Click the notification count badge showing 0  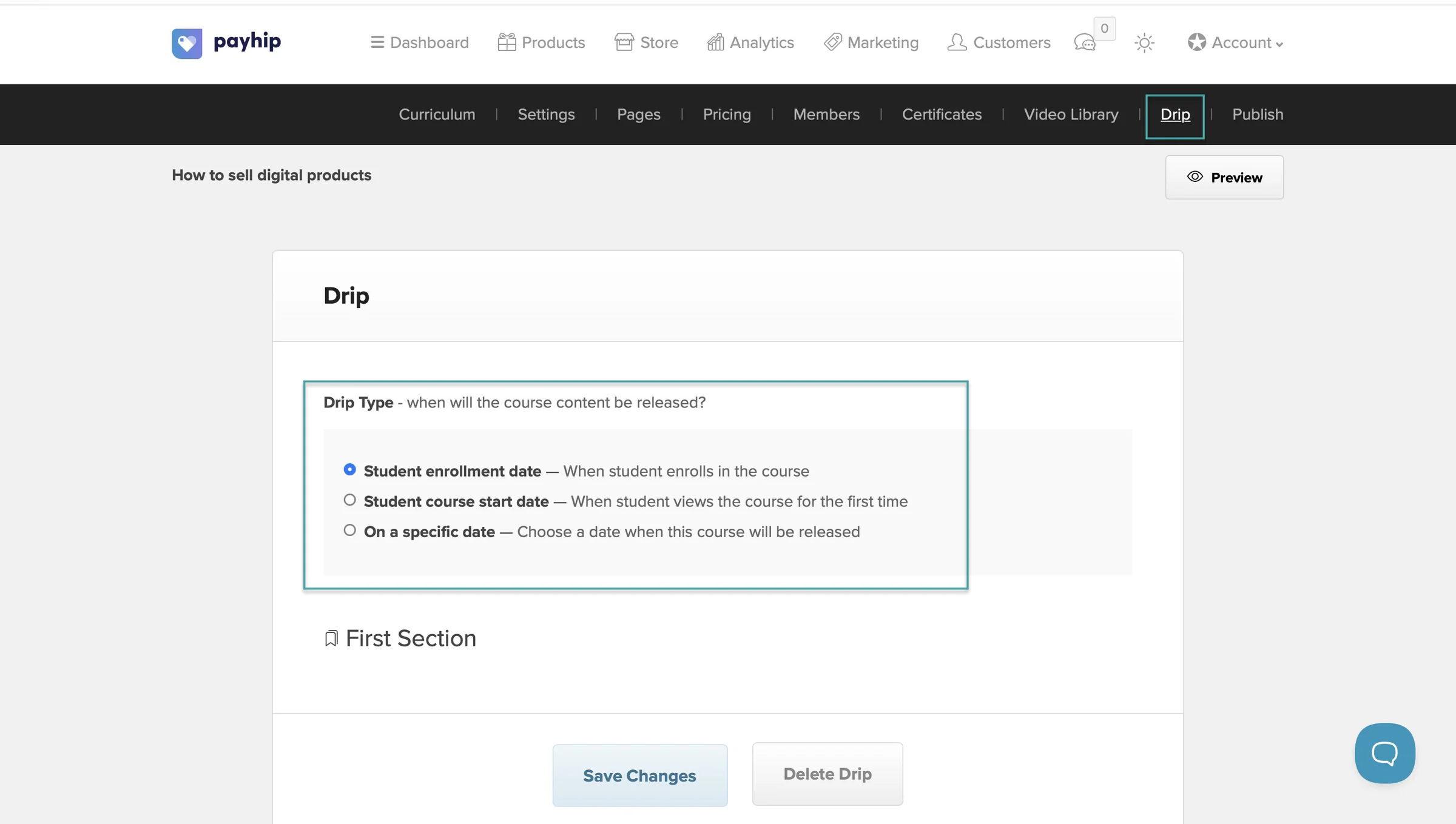coord(1105,28)
